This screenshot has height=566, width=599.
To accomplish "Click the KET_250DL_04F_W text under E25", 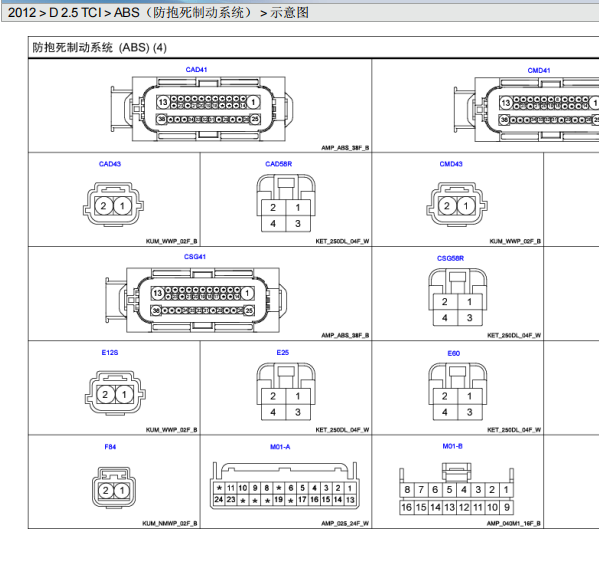I will (342, 430).
